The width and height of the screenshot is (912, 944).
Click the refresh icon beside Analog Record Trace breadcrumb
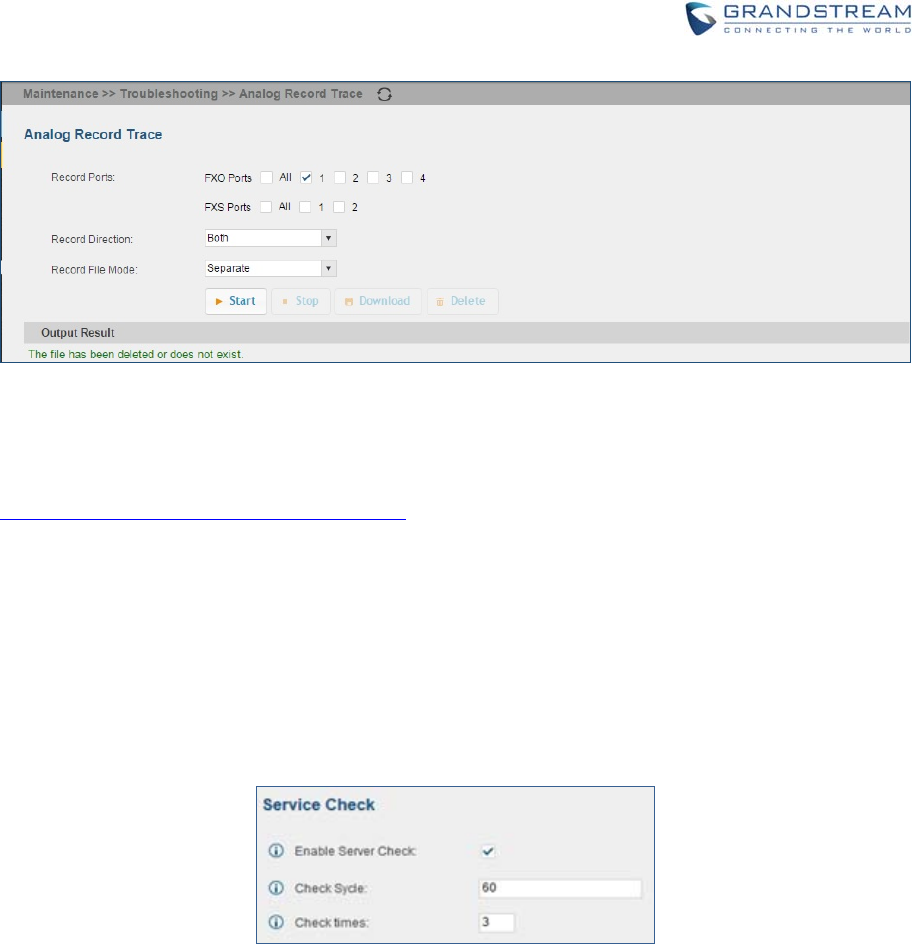[385, 95]
